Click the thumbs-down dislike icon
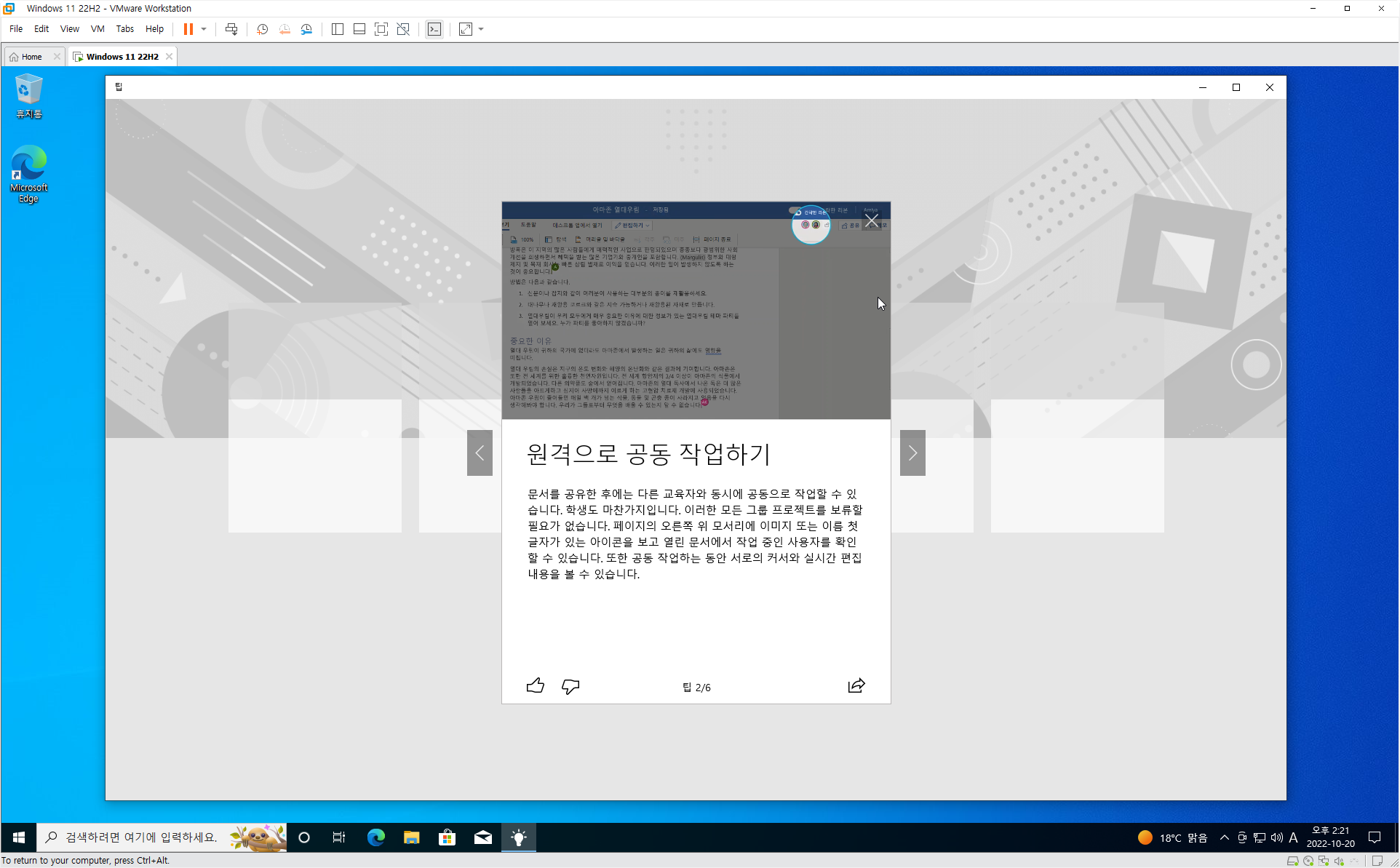The image size is (1400, 868). pyautogui.click(x=570, y=686)
